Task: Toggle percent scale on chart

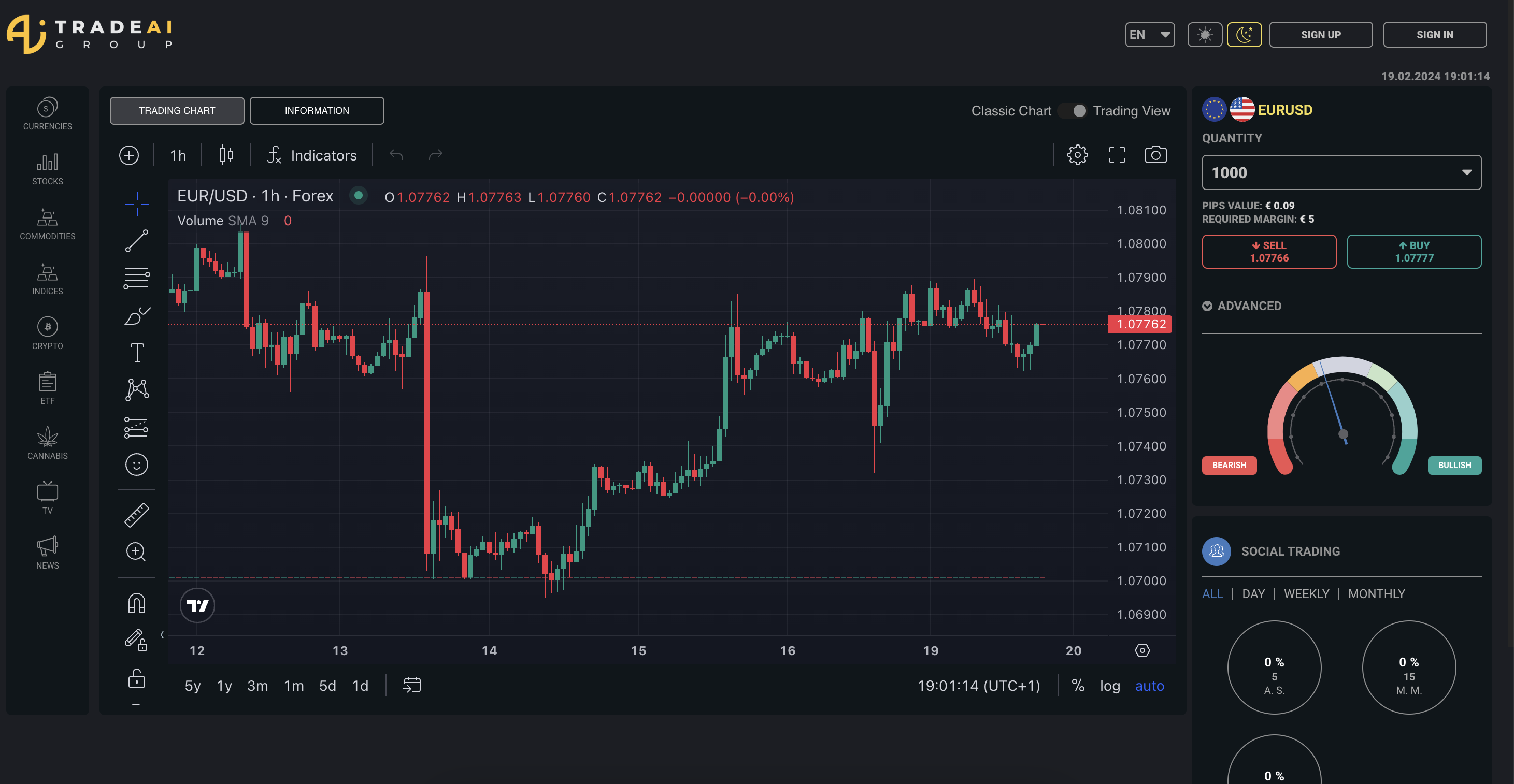Action: (1078, 685)
